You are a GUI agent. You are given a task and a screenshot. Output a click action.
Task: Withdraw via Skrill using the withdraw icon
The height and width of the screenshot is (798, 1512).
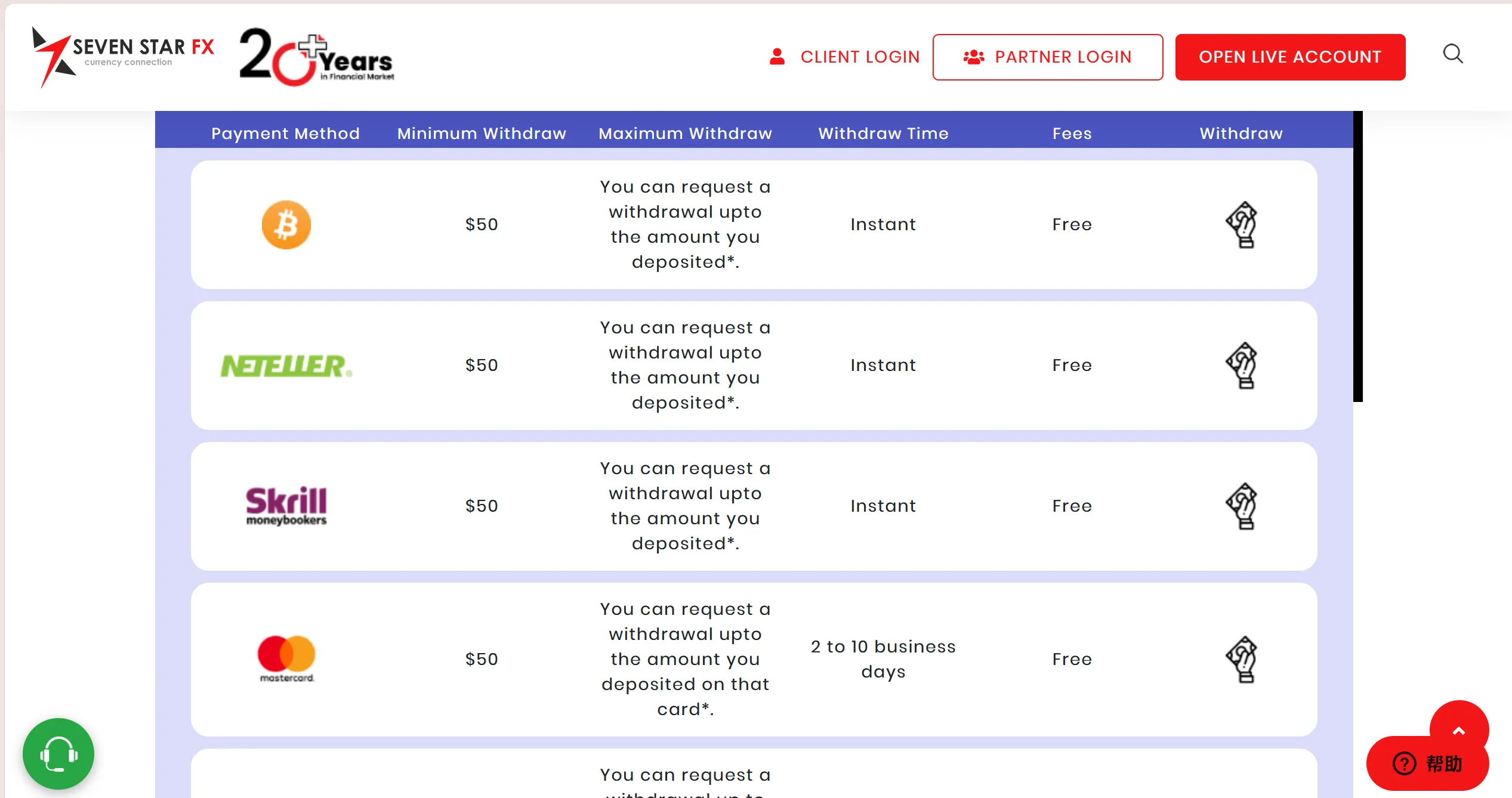click(x=1241, y=506)
